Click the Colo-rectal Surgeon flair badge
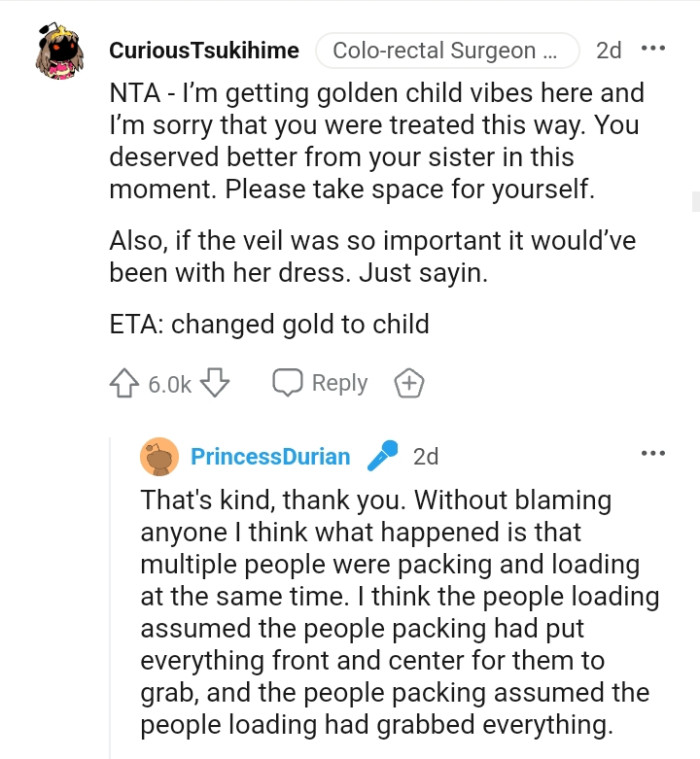Image resolution: width=700 pixels, height=759 pixels. [x=447, y=51]
